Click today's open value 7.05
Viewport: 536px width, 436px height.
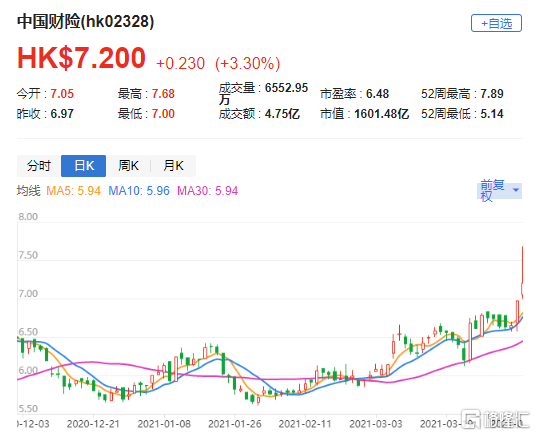(62, 94)
